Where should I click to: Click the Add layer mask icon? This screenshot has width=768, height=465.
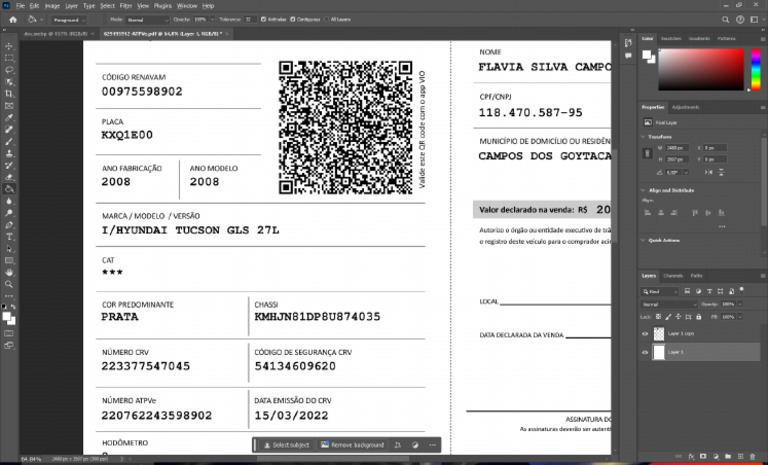click(703, 457)
